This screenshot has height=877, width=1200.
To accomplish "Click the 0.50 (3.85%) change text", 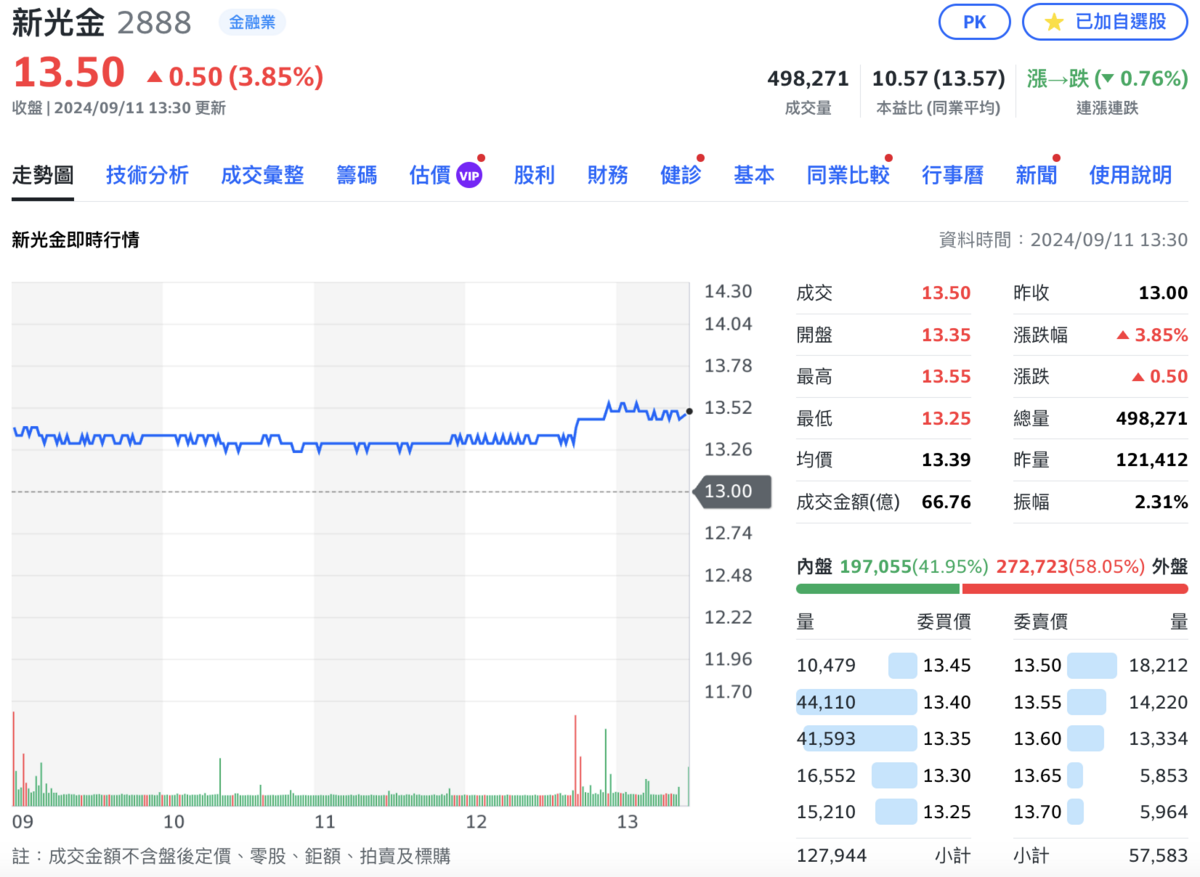I will (x=236, y=76).
